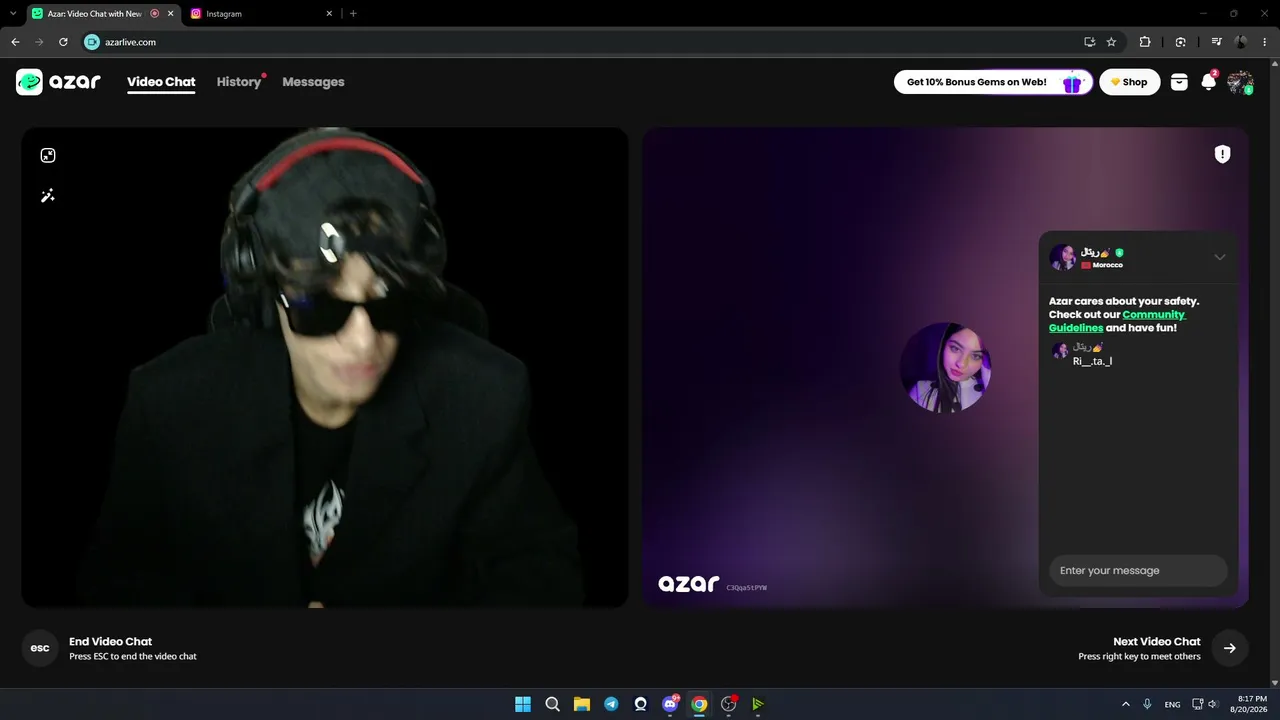Click the round profile photo of the matched user
Screen dimensions: 1280x720
946,367
